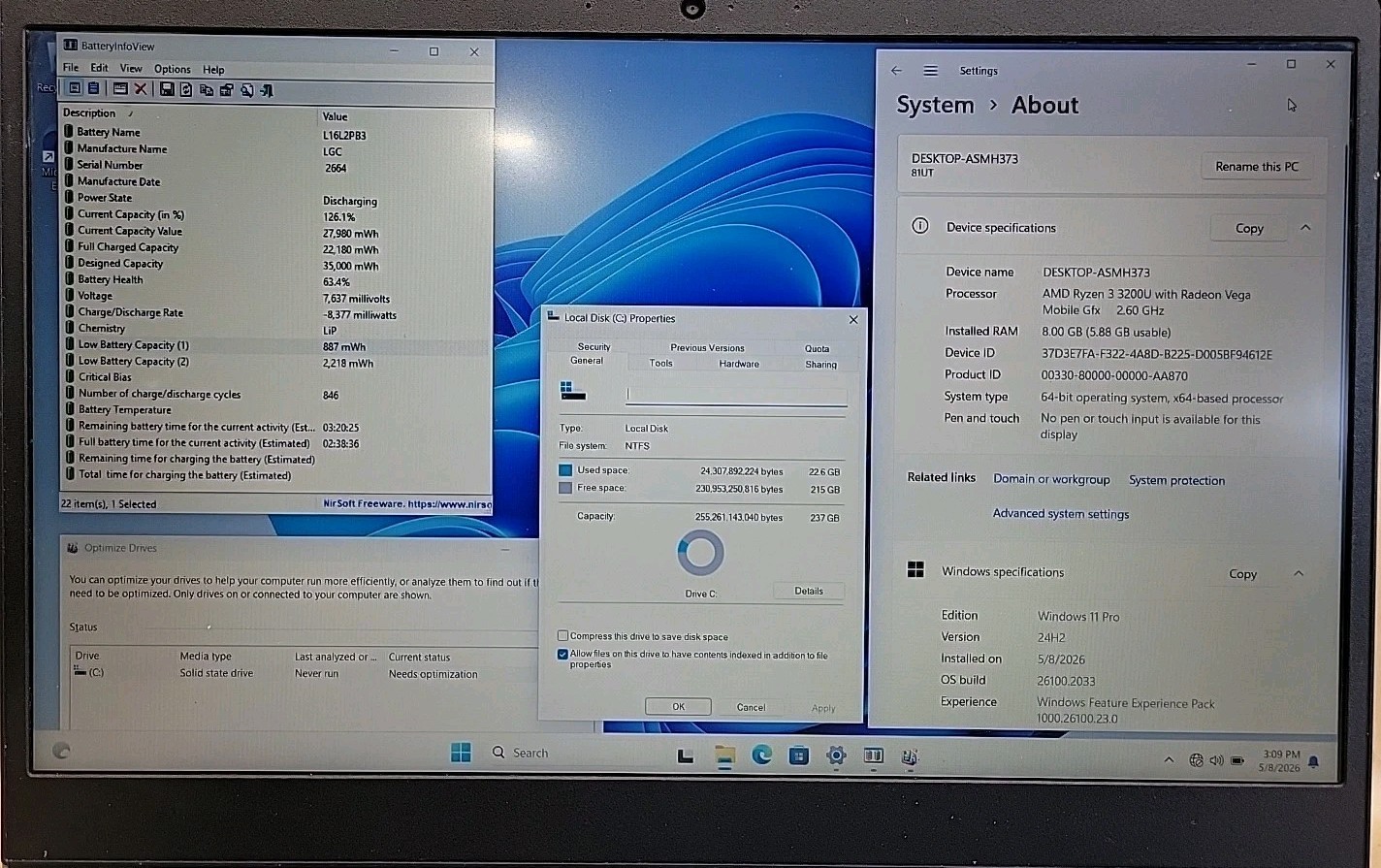Sort by the Description column header
Viewport: 1381px width, 868px height.
pos(89,113)
